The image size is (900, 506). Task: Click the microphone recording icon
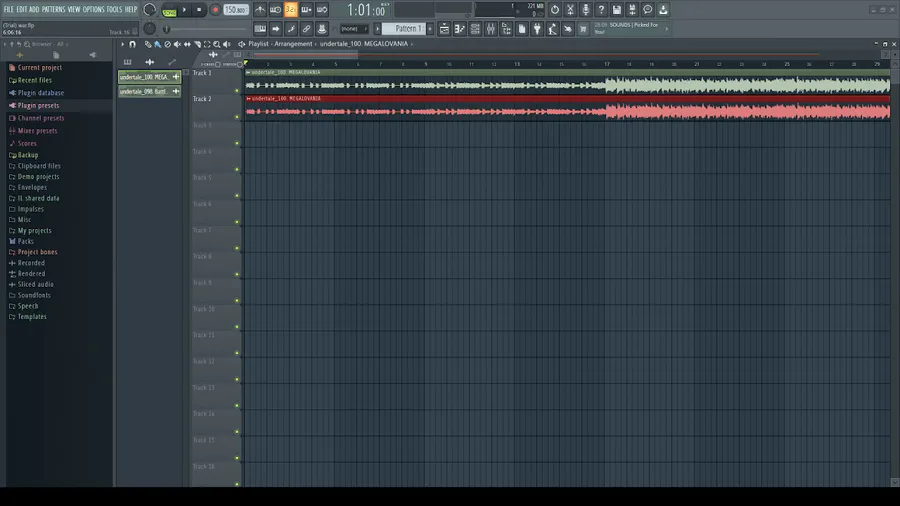point(585,10)
